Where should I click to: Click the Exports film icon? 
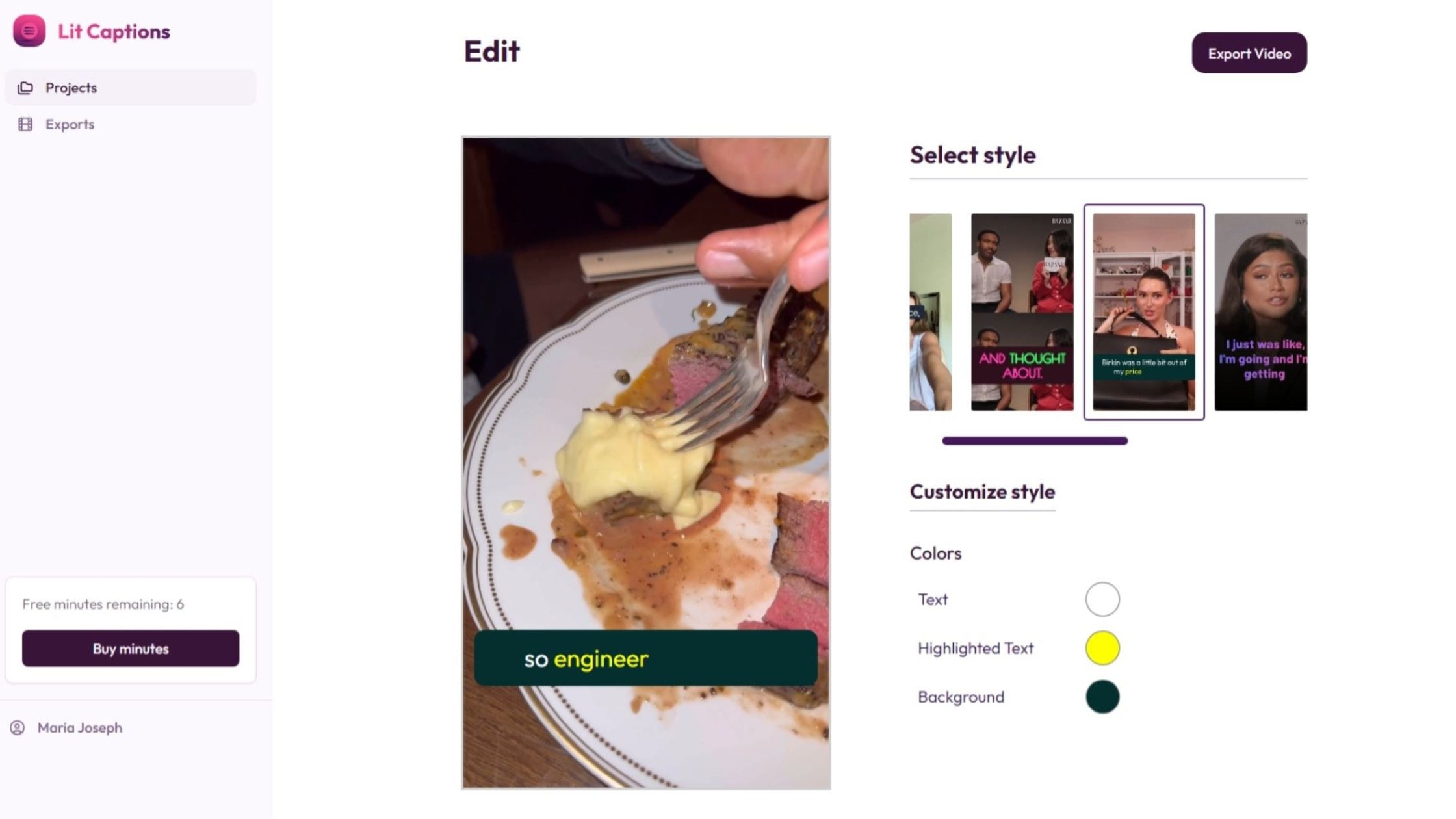click(x=25, y=124)
